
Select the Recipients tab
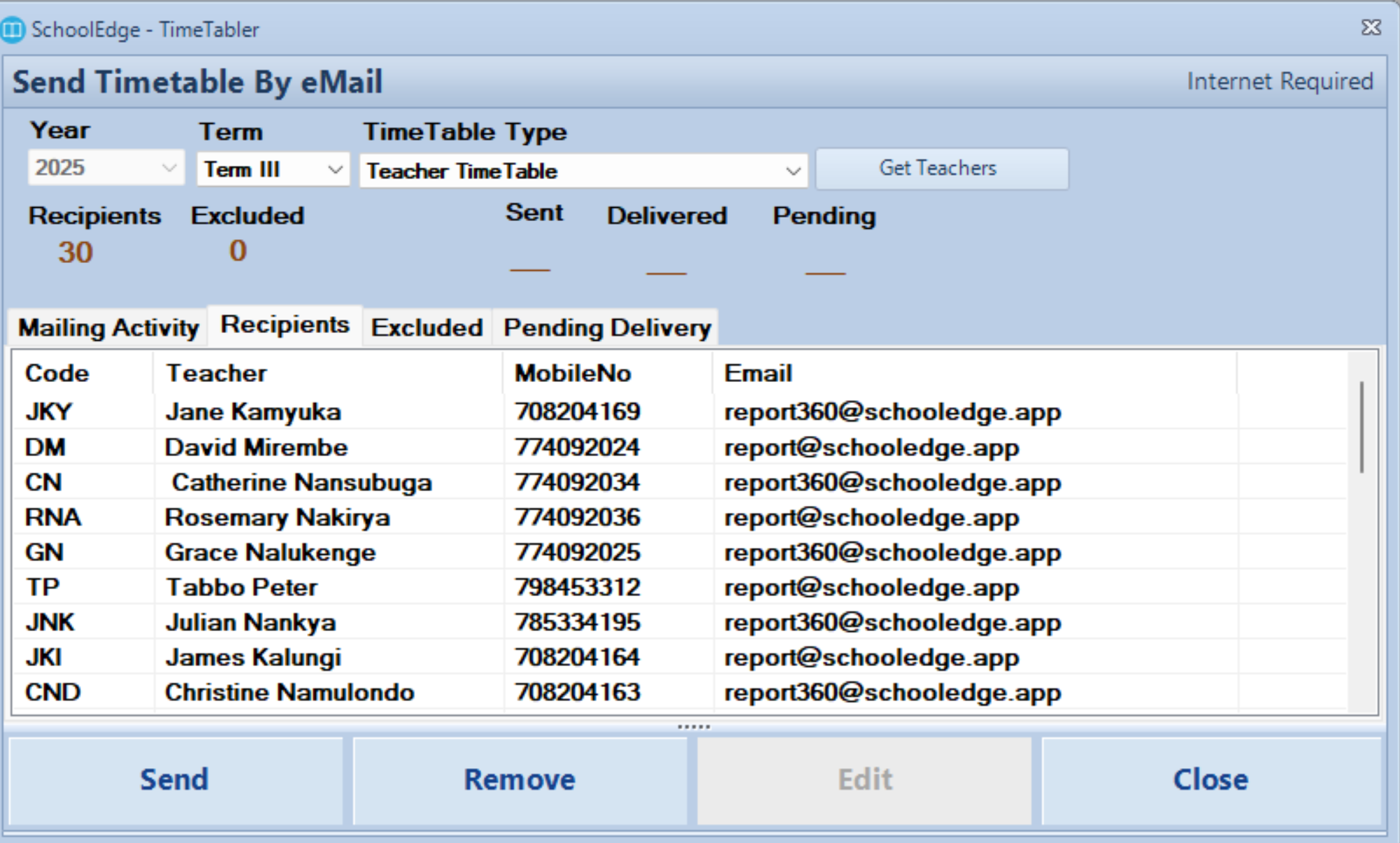click(x=285, y=325)
